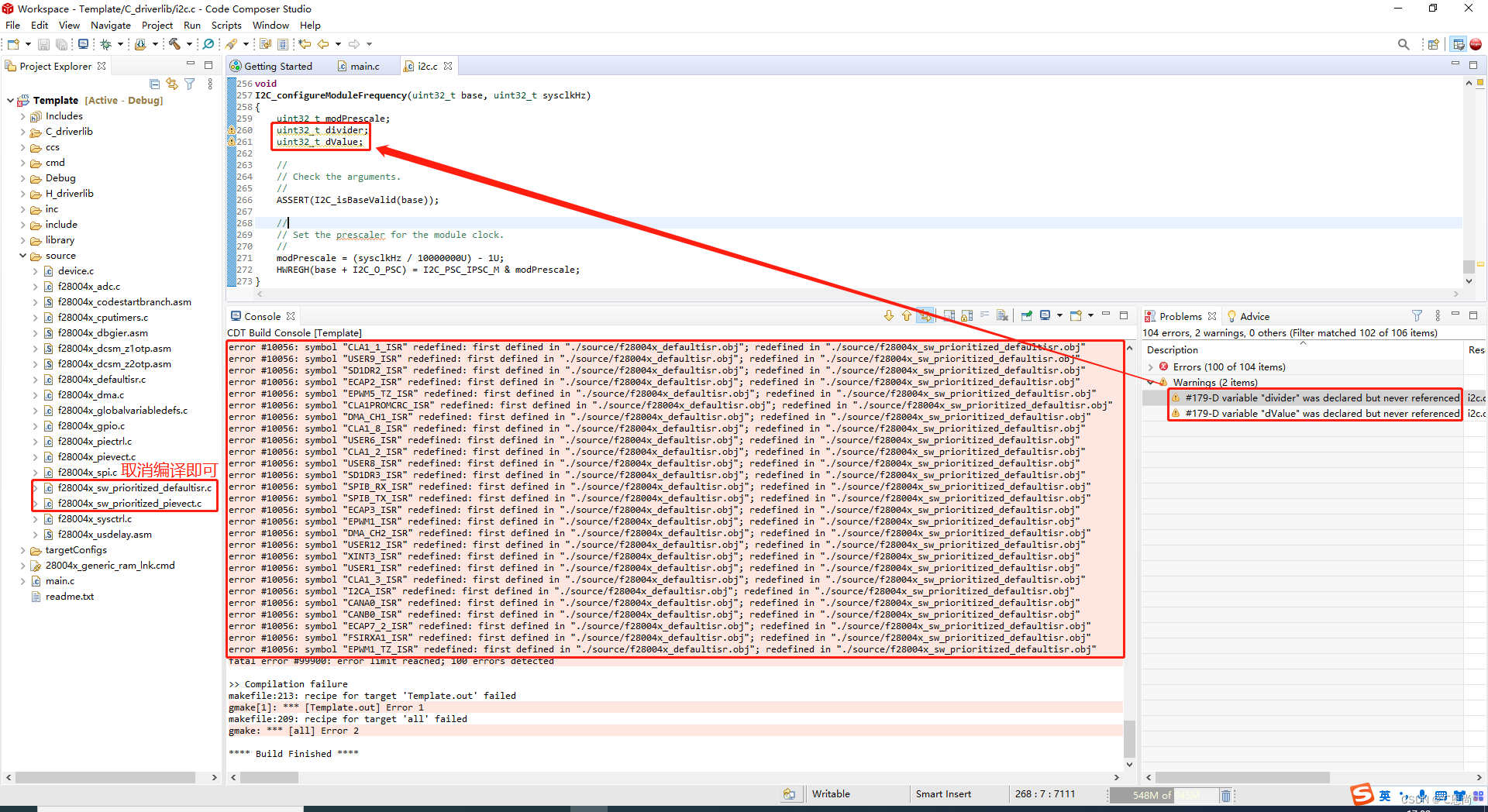Click the Problems Description column header

point(1172,350)
